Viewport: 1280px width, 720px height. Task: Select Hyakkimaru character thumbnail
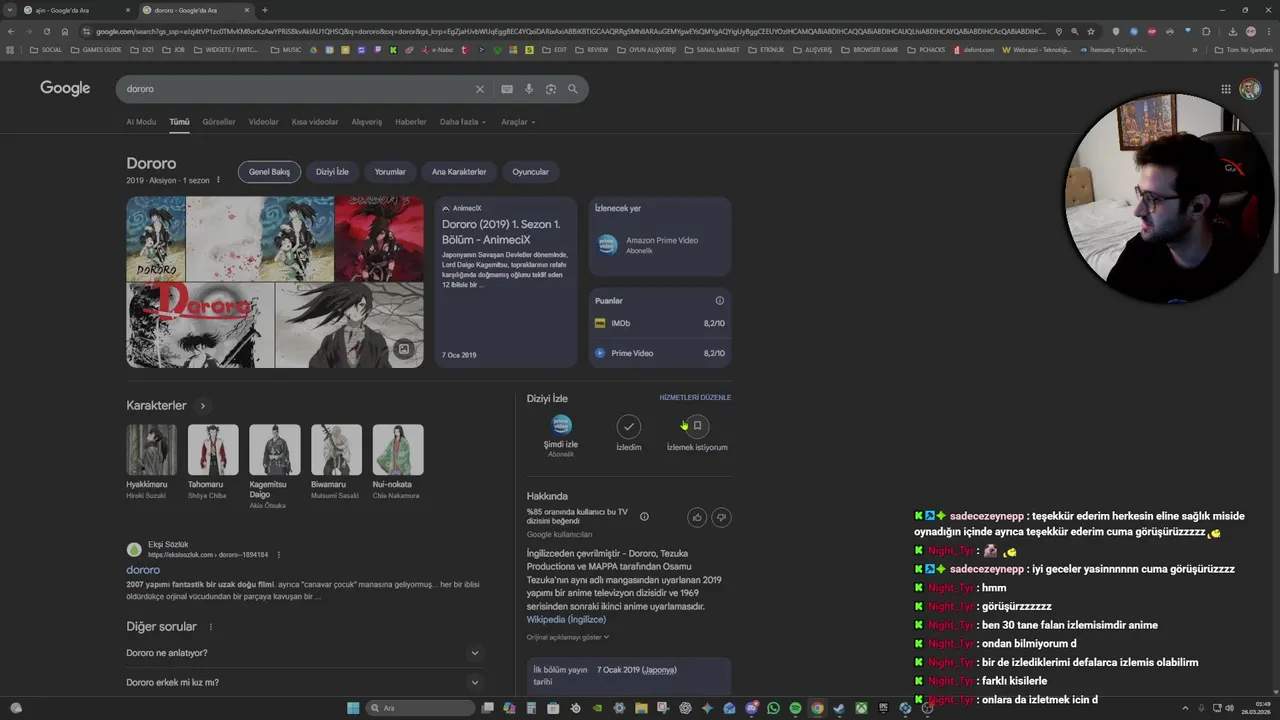[152, 450]
